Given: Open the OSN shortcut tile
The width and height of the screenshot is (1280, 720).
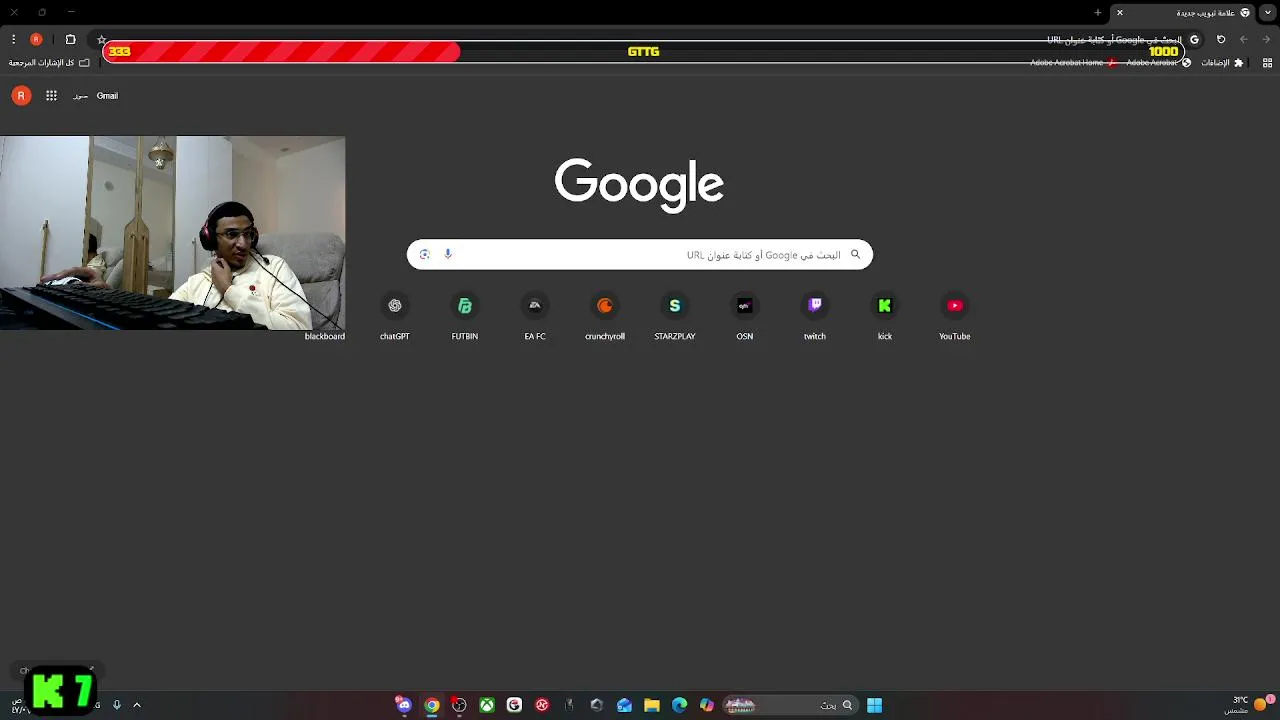Looking at the screenshot, I should pos(744,316).
